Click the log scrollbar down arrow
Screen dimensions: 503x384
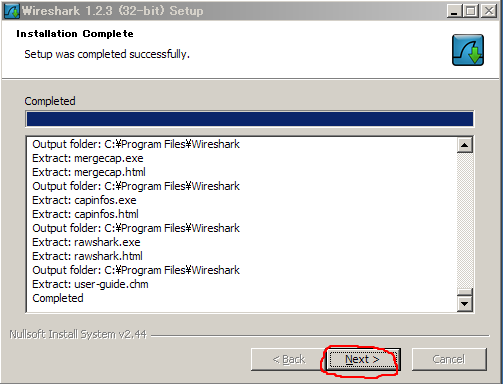(465, 304)
